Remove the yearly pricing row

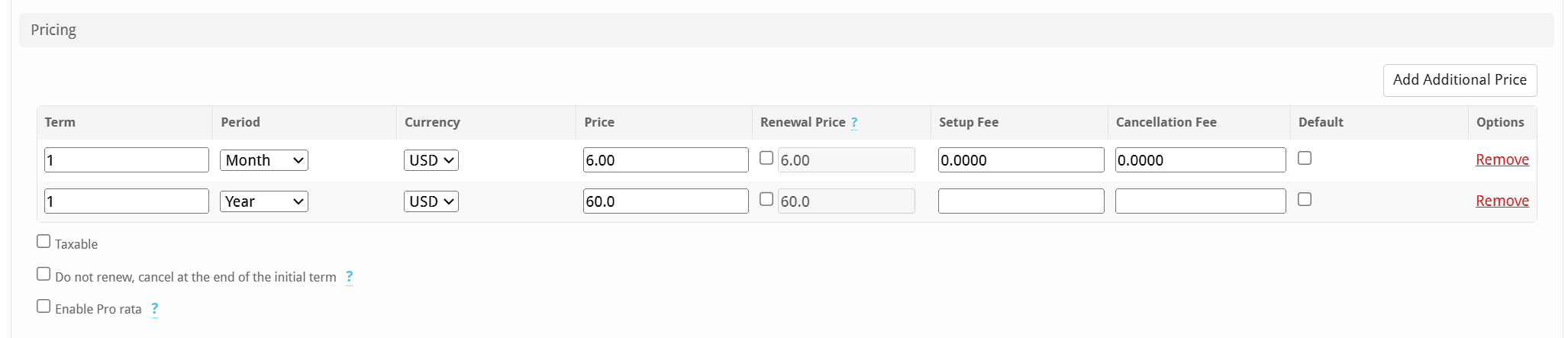(x=1502, y=201)
